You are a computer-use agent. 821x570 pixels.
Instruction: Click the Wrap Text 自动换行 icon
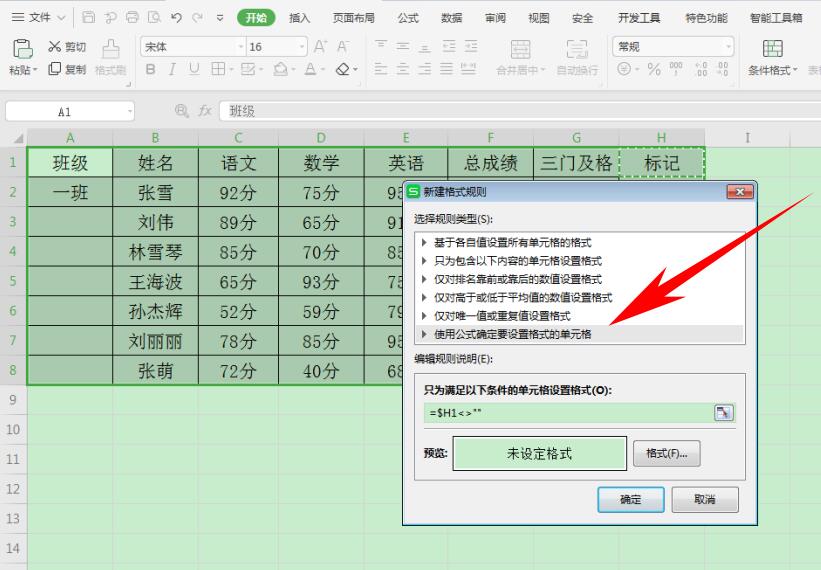pos(576,49)
